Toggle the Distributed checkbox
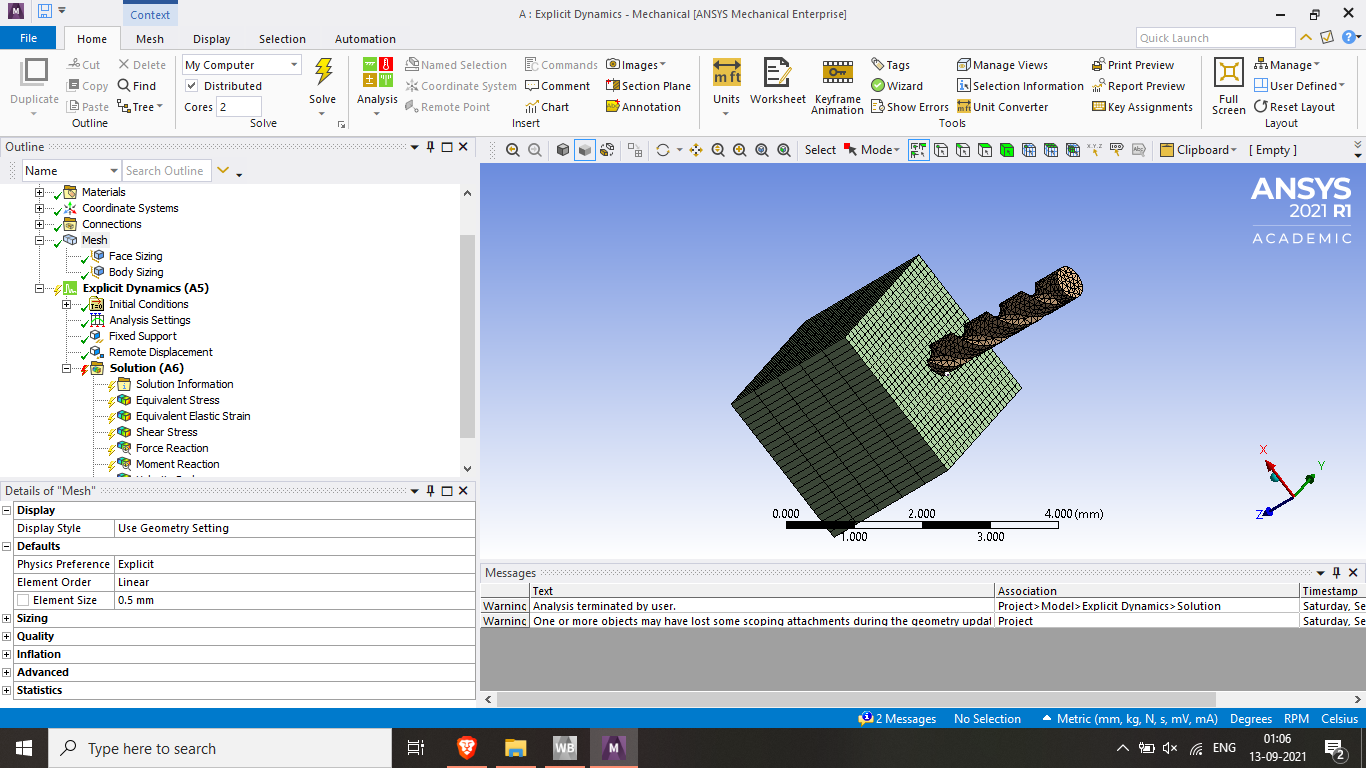This screenshot has height=768, width=1366. (x=192, y=86)
